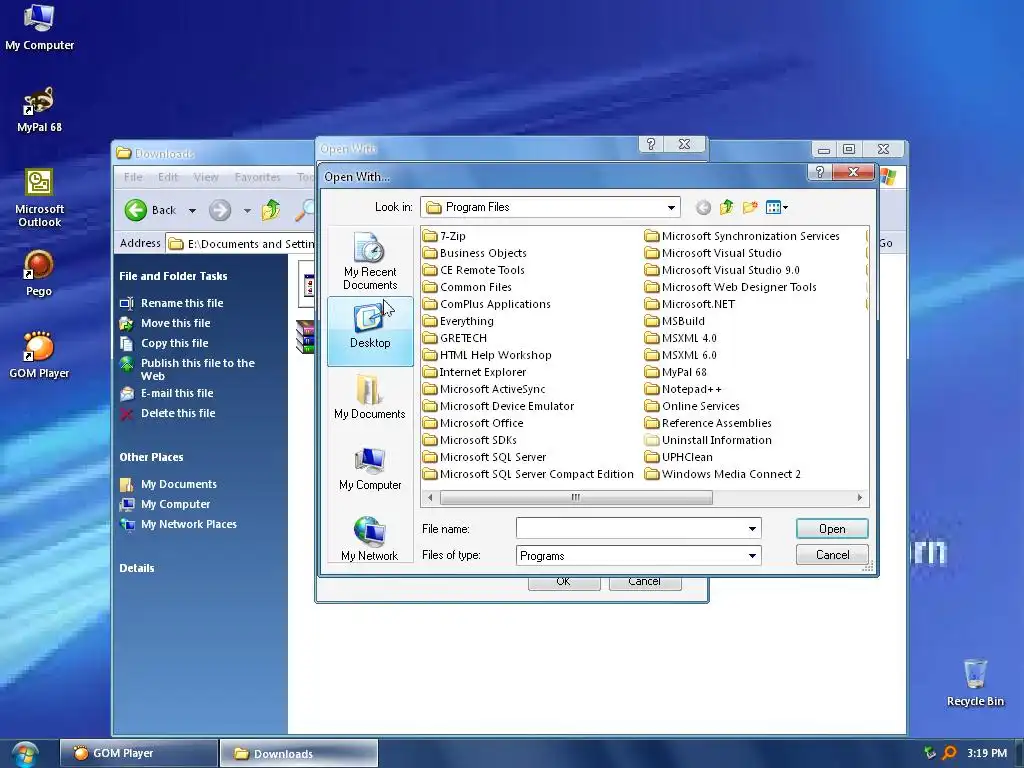
Task: Click Move this file task link
Action: point(175,323)
